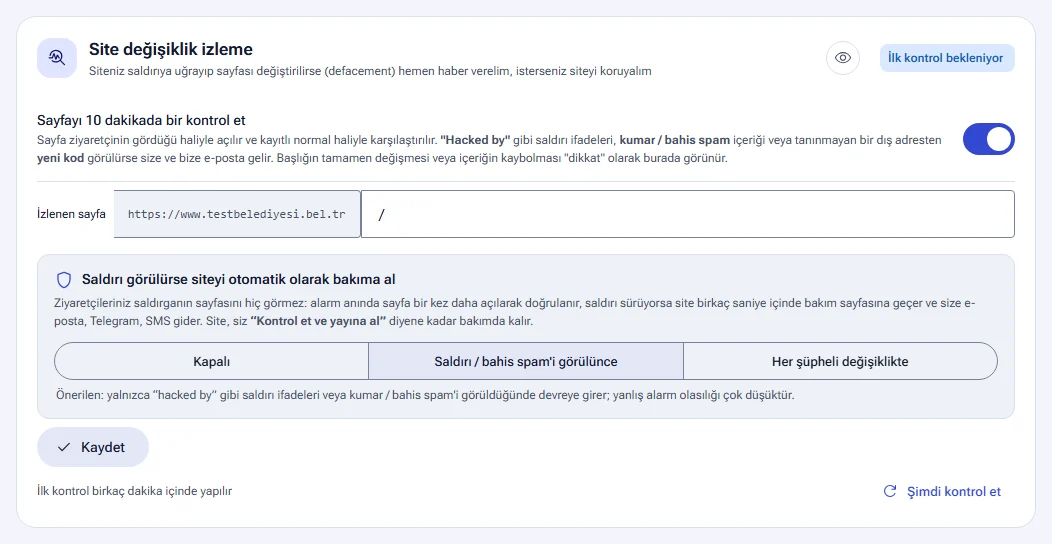
Task: Select the Kapalı option
Action: (x=211, y=361)
